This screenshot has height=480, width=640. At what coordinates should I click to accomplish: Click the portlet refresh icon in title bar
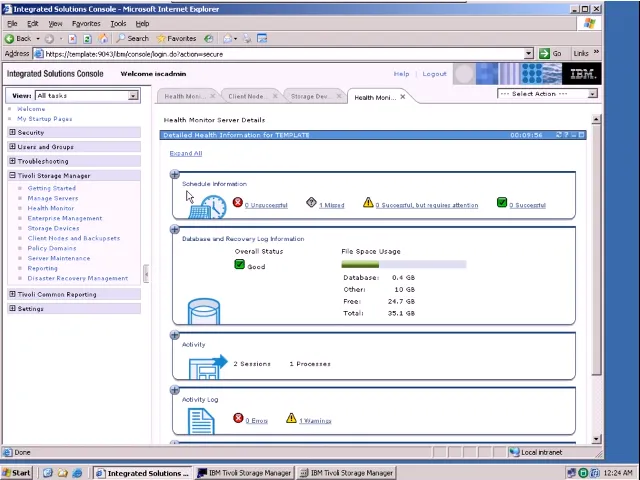[x=559, y=135]
